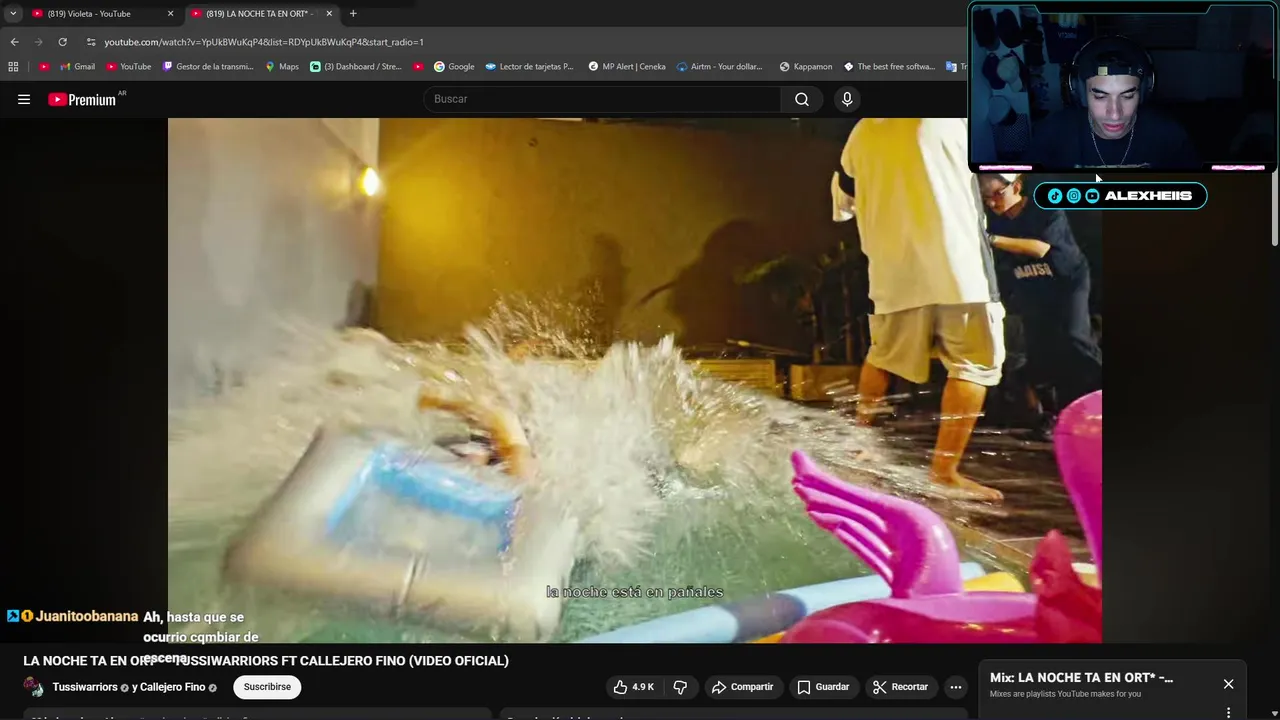Open the YouTube bookmark

coord(129,67)
